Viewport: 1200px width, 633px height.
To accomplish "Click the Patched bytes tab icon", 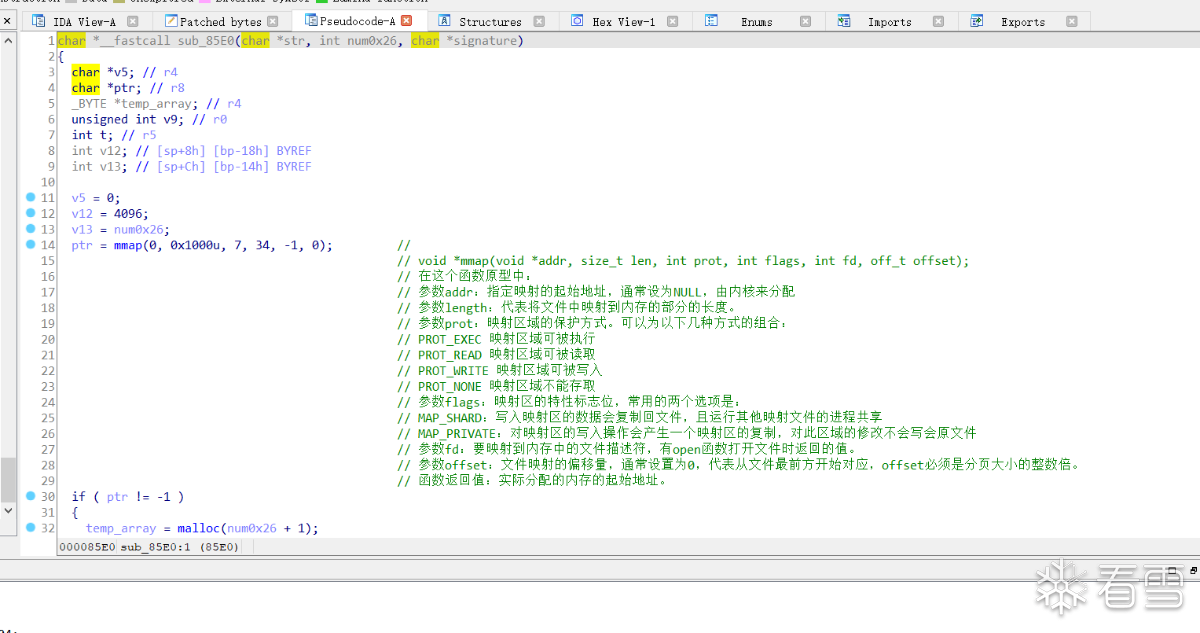I will [x=172, y=21].
